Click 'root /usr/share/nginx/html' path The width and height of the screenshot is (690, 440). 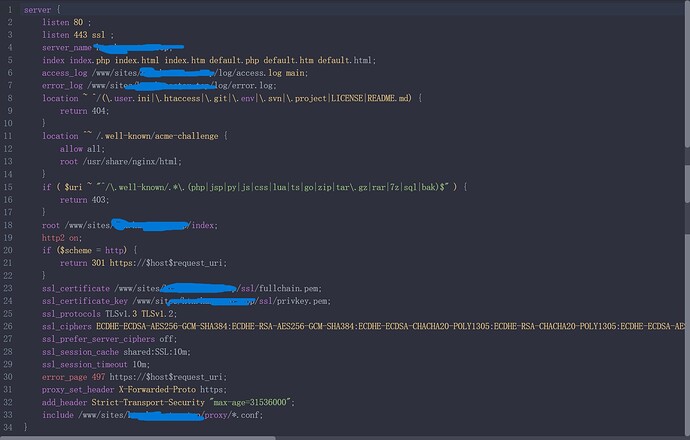pos(121,161)
